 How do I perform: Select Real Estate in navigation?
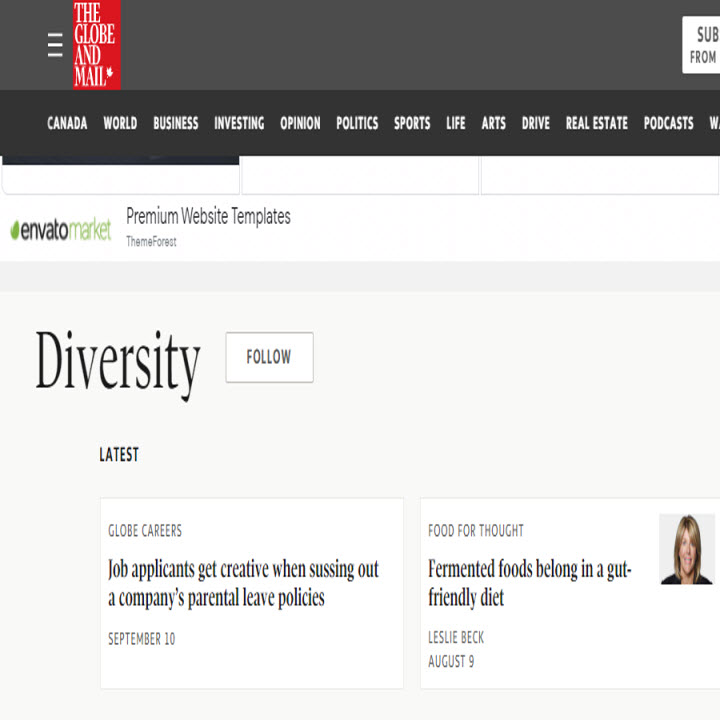pyautogui.click(x=597, y=123)
